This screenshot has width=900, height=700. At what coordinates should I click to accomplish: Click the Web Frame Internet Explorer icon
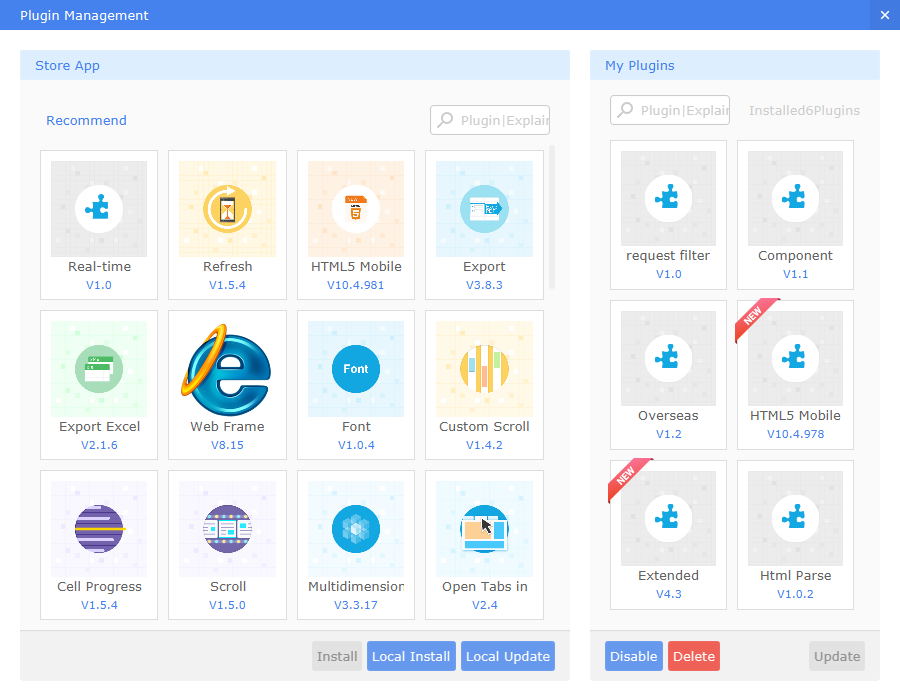(227, 369)
